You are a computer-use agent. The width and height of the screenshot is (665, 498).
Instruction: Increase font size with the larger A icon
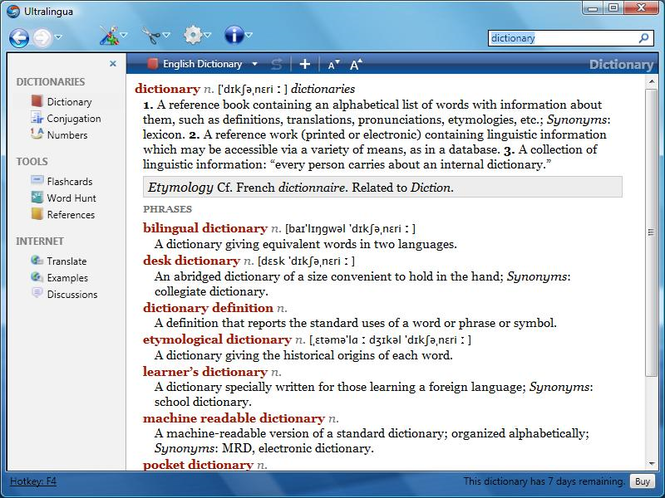pyautogui.click(x=356, y=64)
